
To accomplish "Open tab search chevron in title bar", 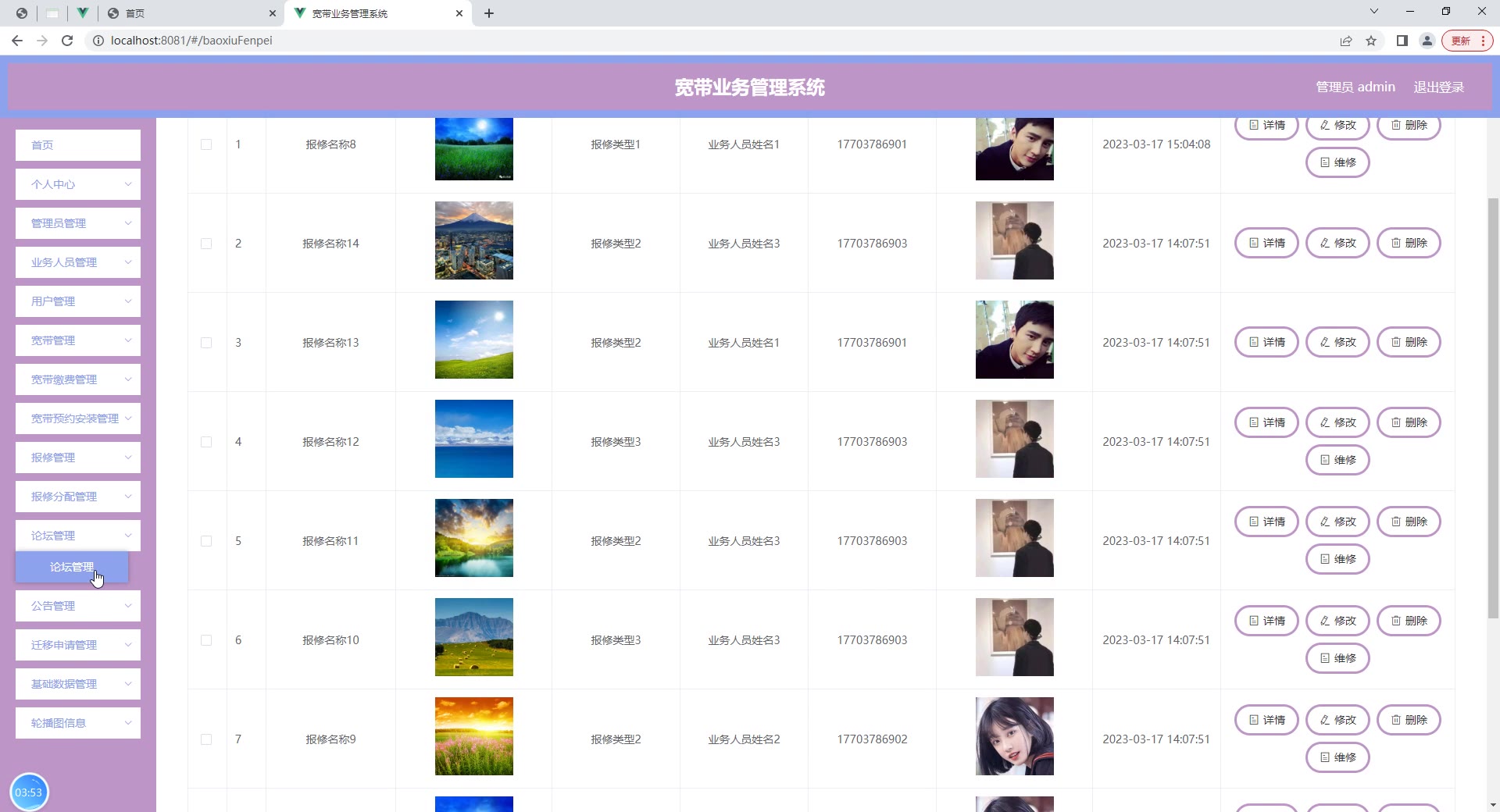I will pyautogui.click(x=1374, y=11).
